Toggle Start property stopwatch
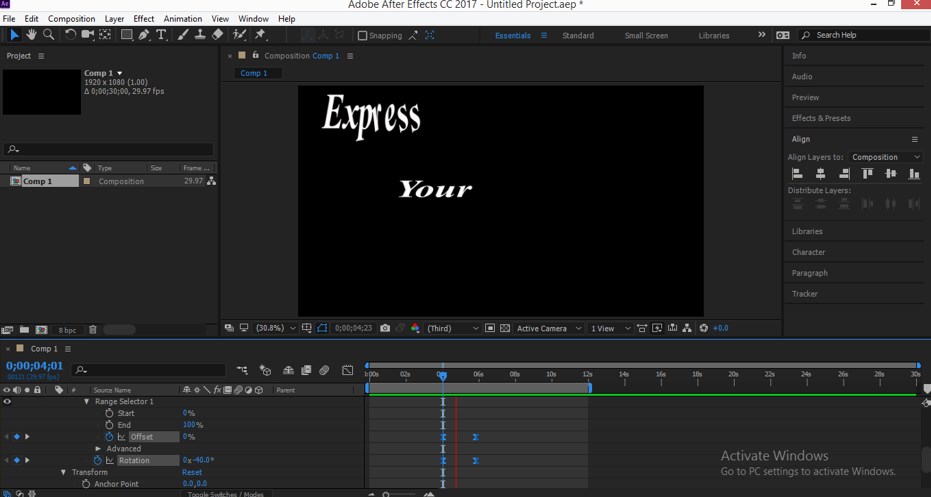931x497 pixels. [x=109, y=413]
